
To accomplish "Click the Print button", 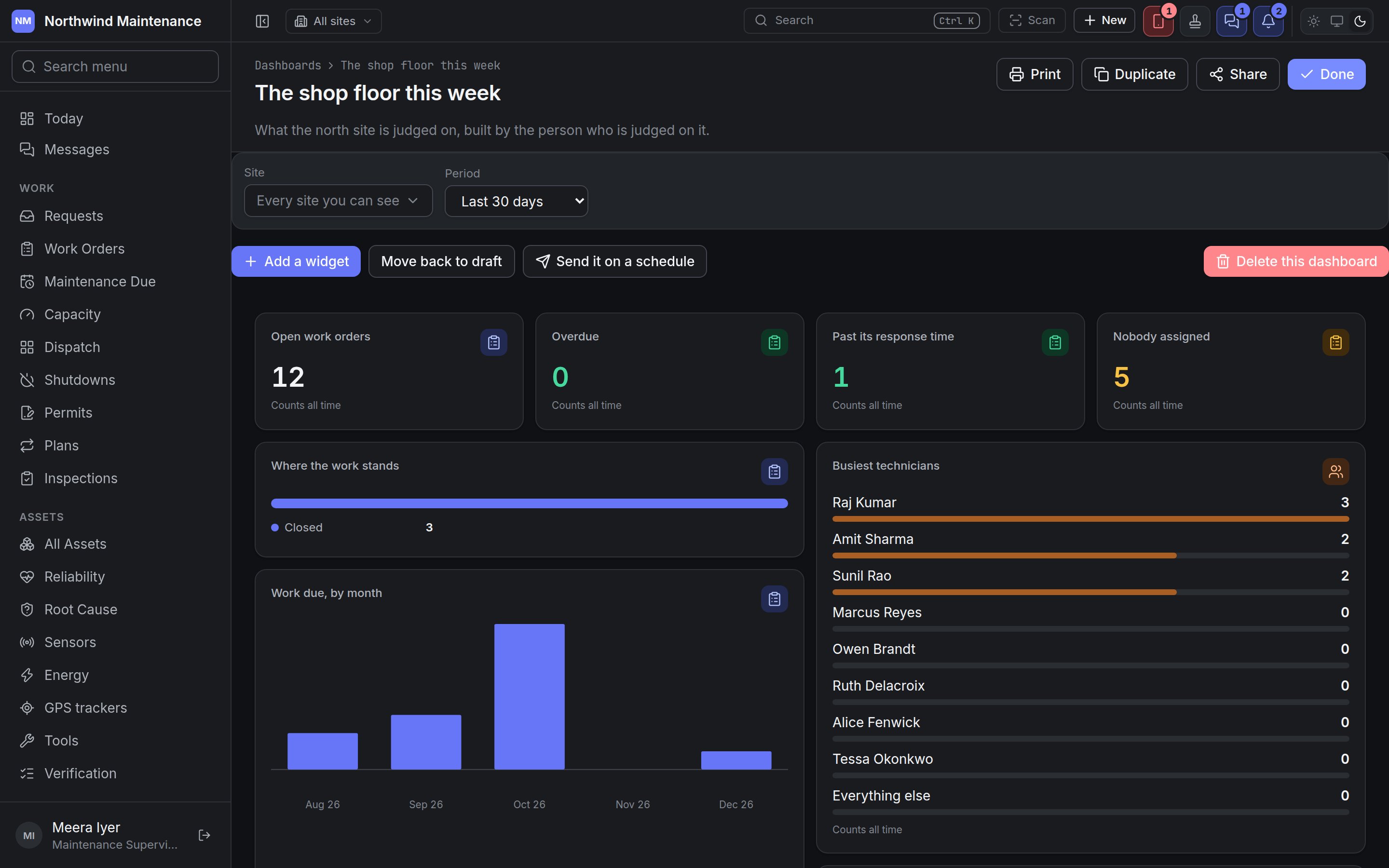I will pyautogui.click(x=1035, y=75).
